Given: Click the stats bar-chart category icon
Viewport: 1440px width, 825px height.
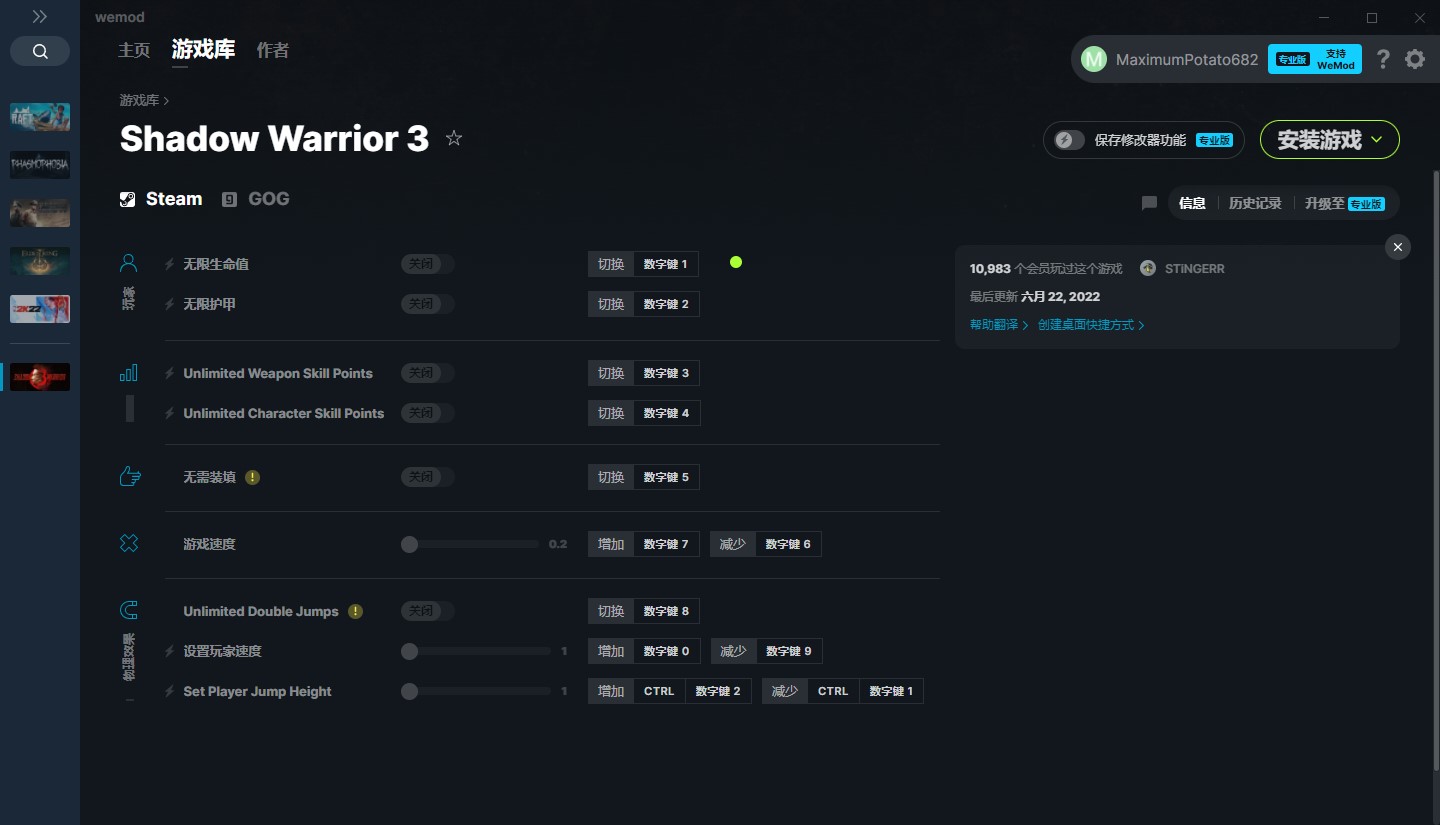Looking at the screenshot, I should pyautogui.click(x=129, y=373).
